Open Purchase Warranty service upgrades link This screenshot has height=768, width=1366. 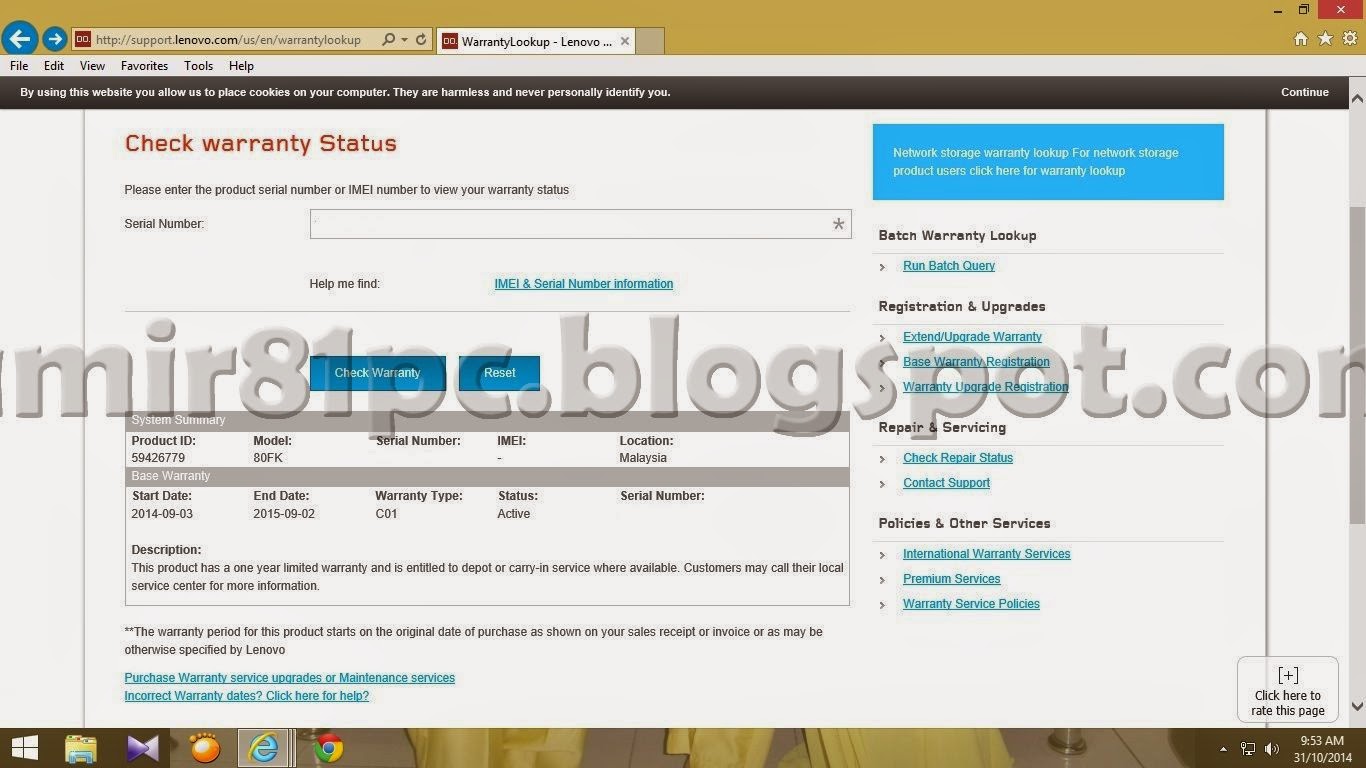tap(289, 678)
